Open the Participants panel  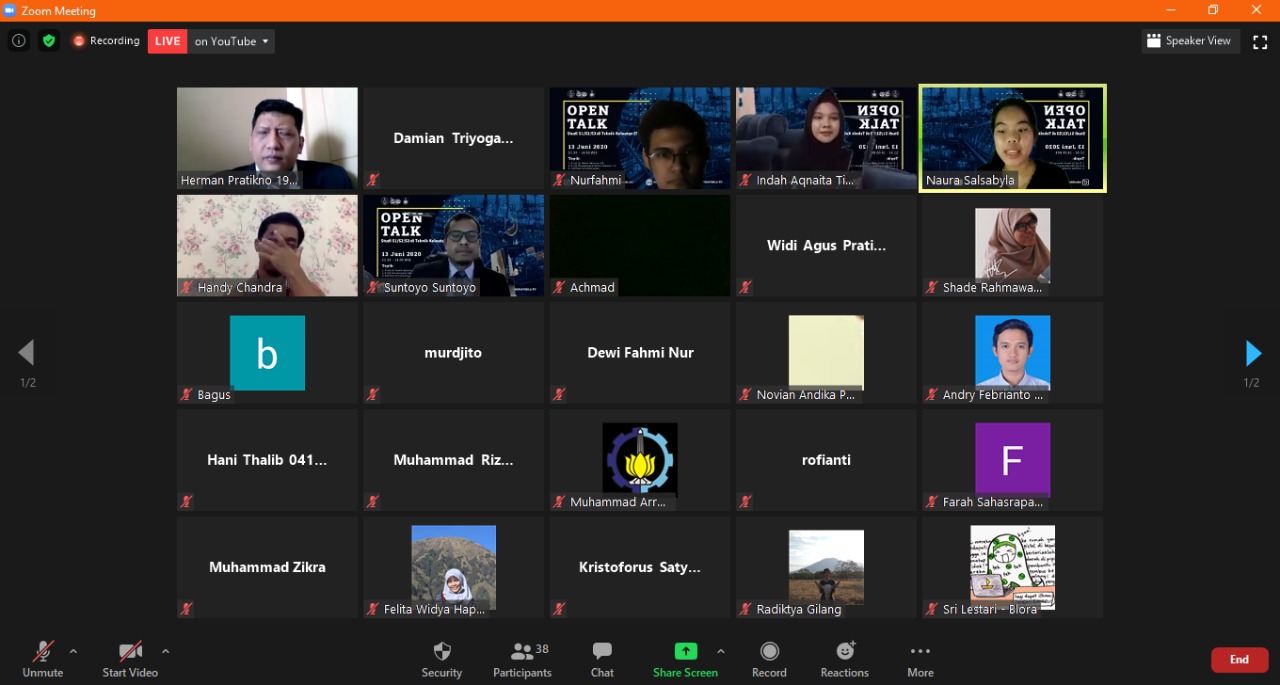coord(522,652)
